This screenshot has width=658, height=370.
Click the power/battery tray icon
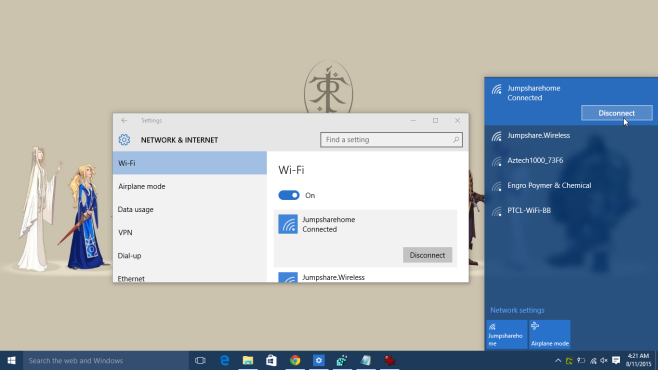tap(581, 360)
